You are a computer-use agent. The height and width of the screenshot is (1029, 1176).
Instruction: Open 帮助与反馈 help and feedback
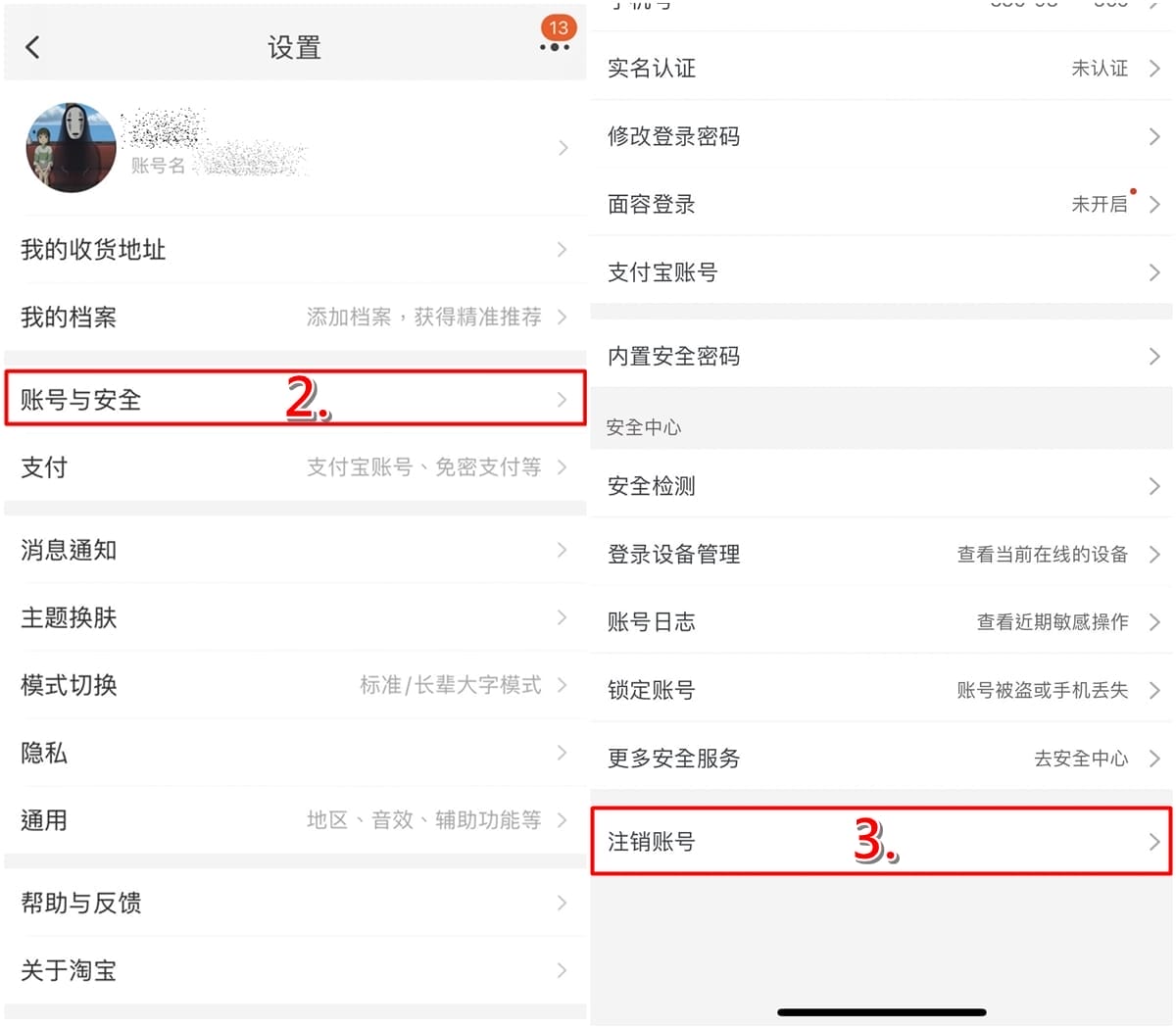click(x=295, y=903)
